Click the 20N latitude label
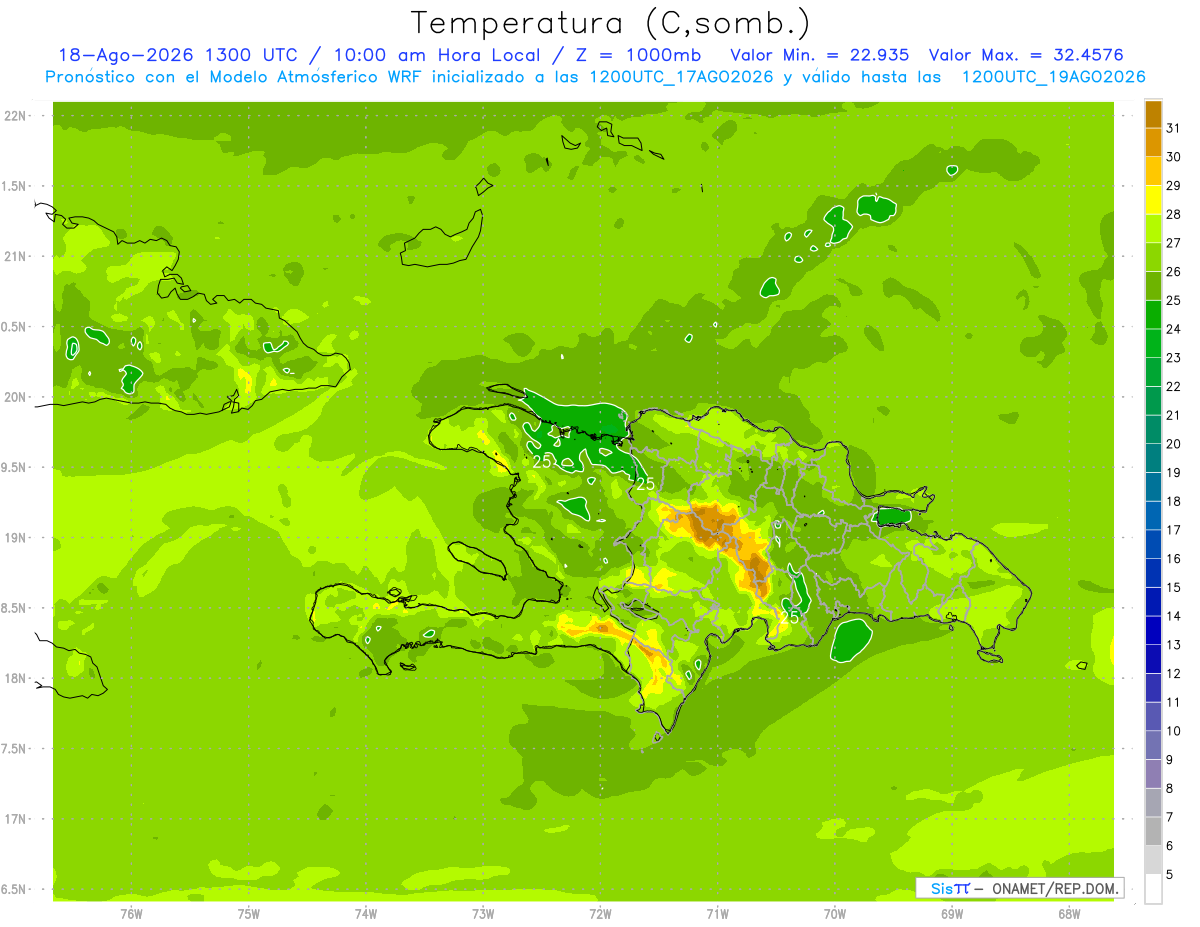 16,397
